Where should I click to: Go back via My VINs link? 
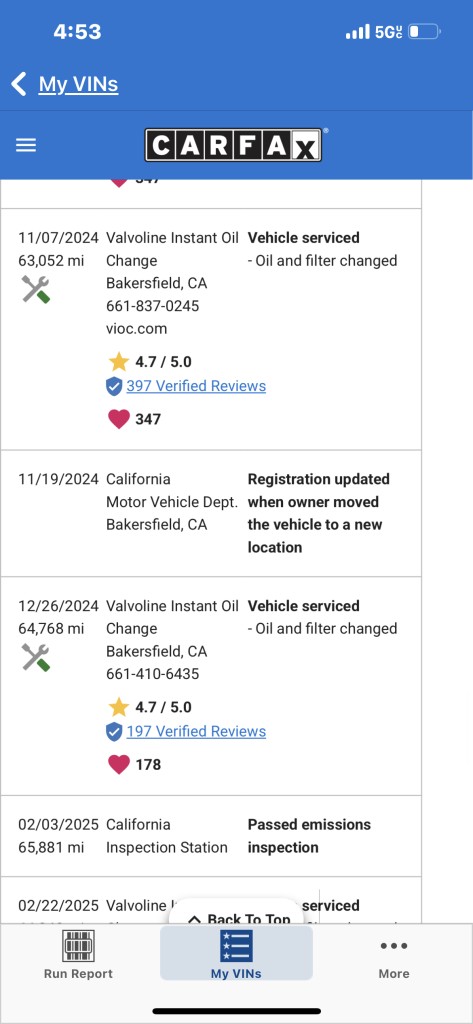(78, 84)
